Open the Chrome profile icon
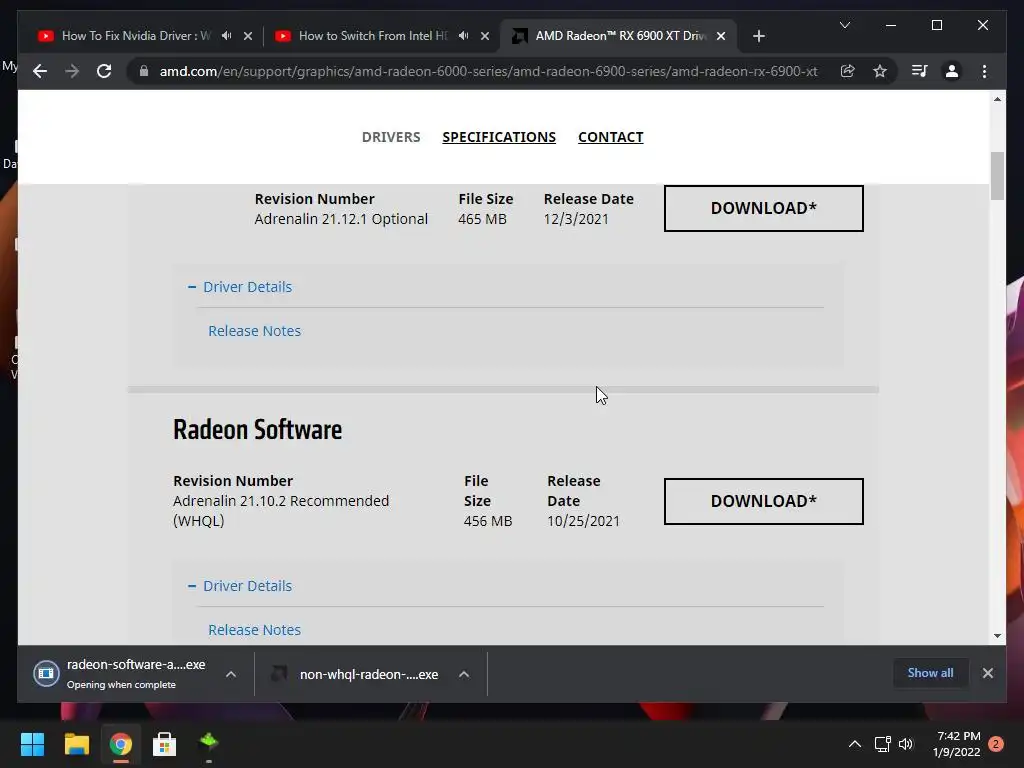The width and height of the screenshot is (1024, 768). pos(952,71)
